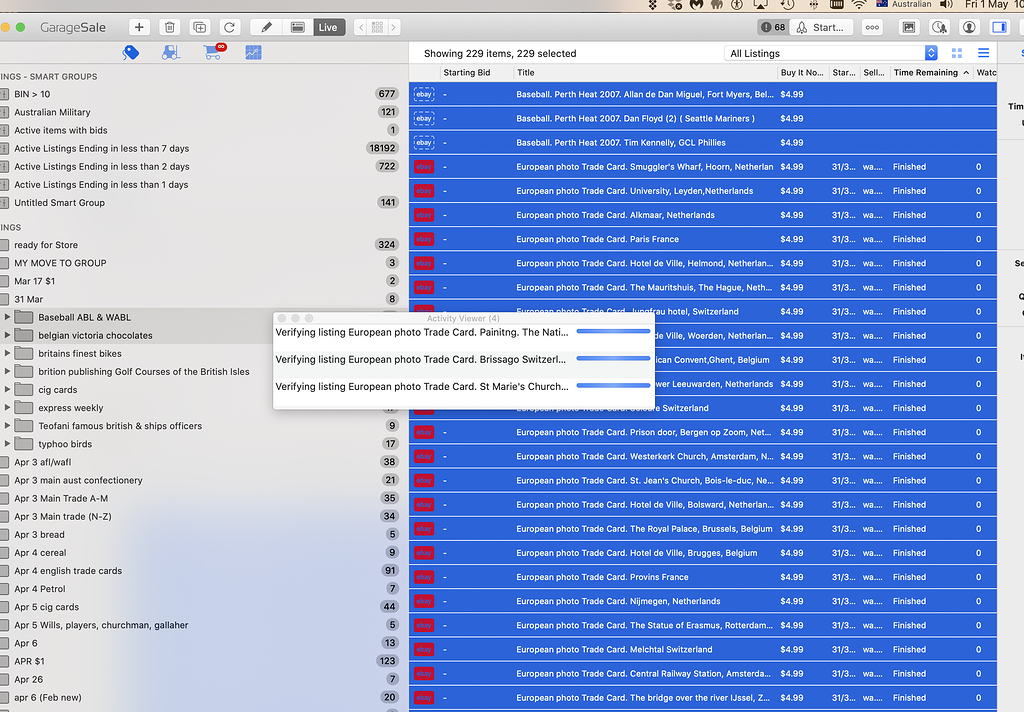
Task: Select the Paris France trade card row
Action: click(703, 239)
